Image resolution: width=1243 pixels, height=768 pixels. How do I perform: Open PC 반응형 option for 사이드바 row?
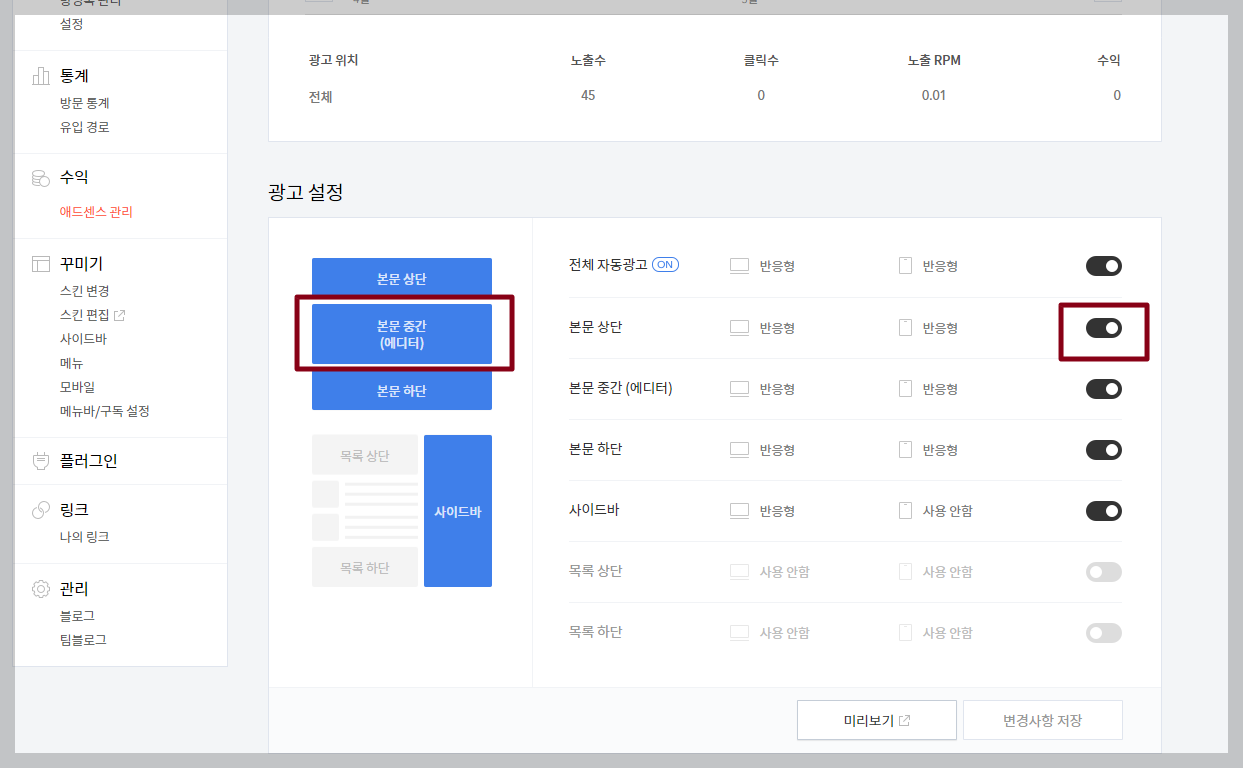coord(777,511)
